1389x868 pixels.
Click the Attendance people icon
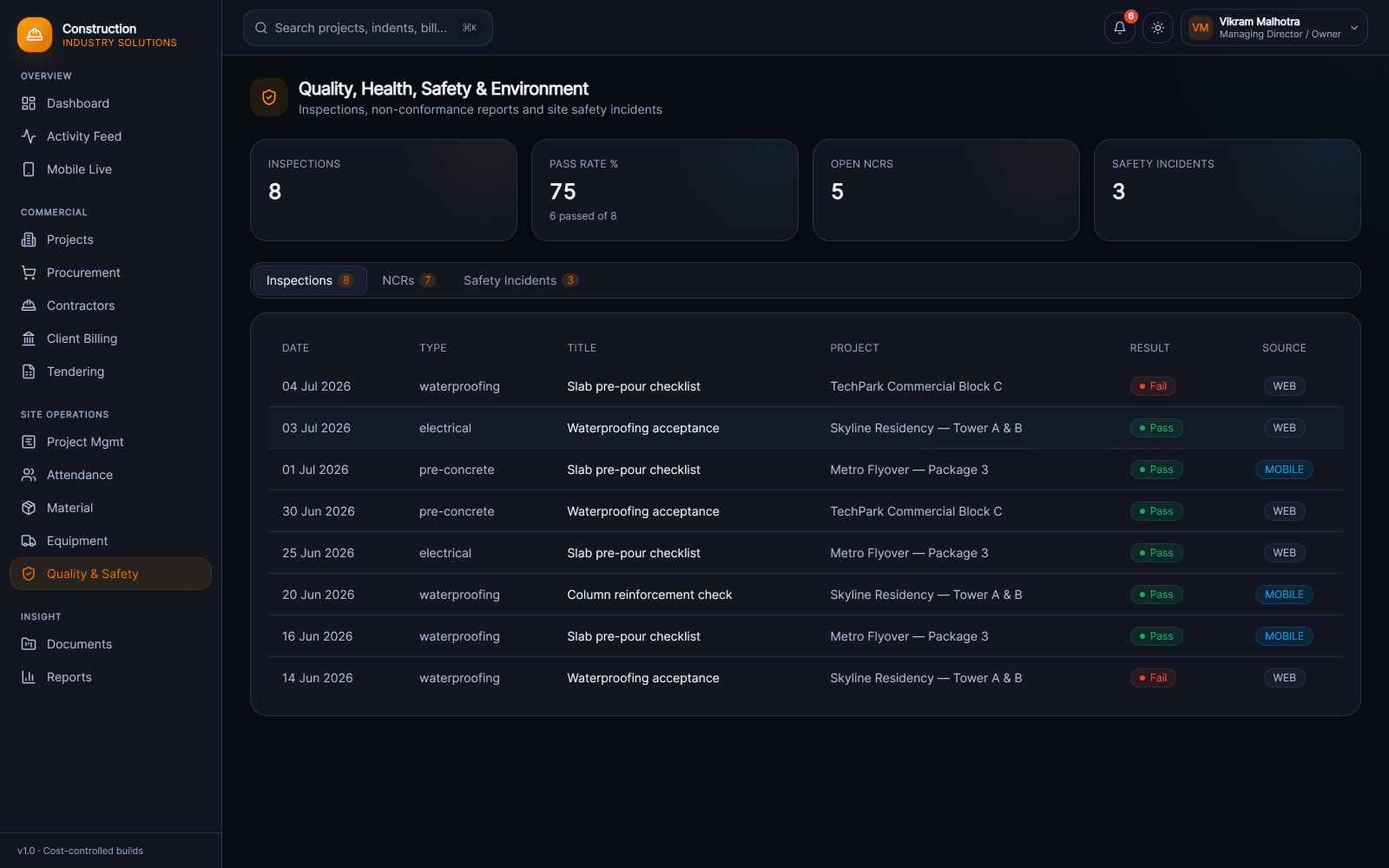click(29, 475)
